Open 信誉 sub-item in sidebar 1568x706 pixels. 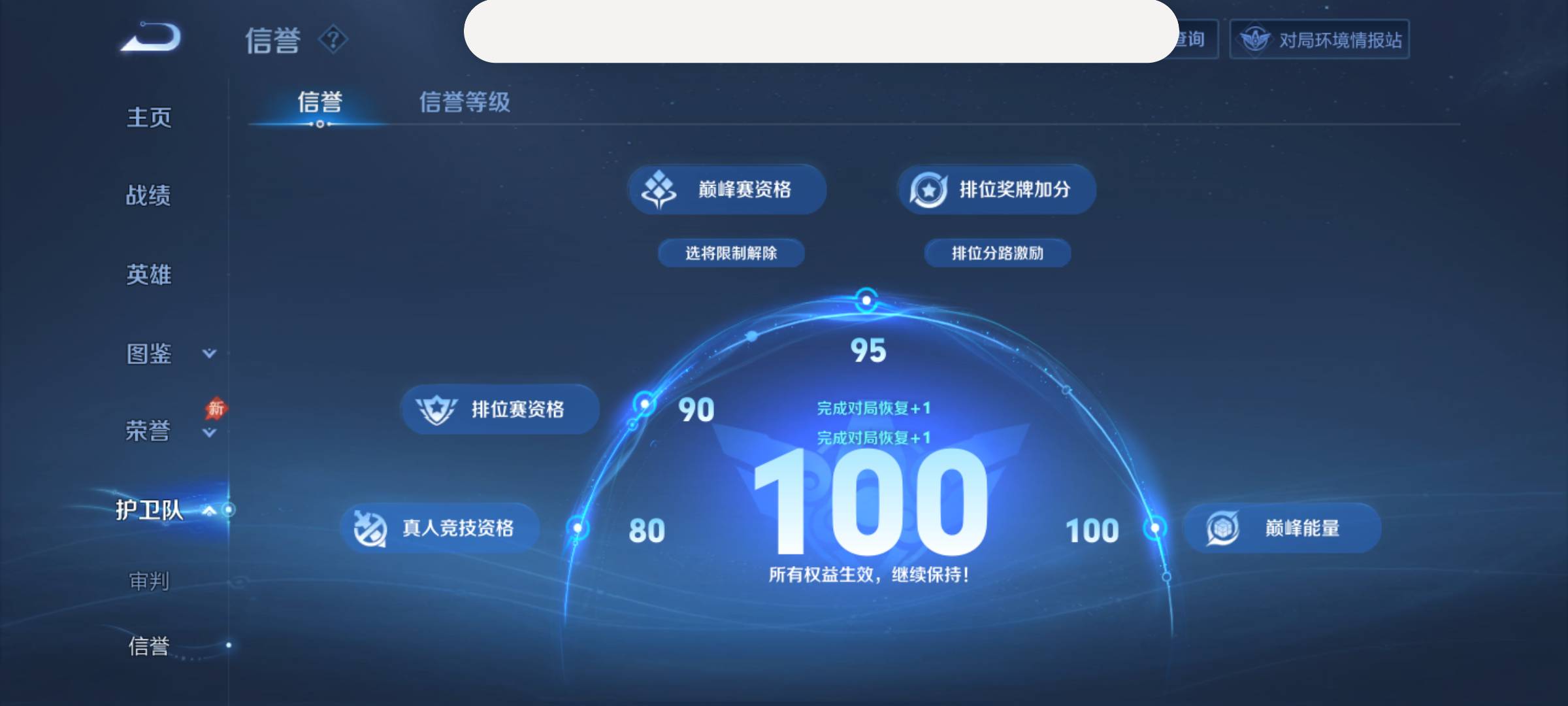(x=149, y=646)
